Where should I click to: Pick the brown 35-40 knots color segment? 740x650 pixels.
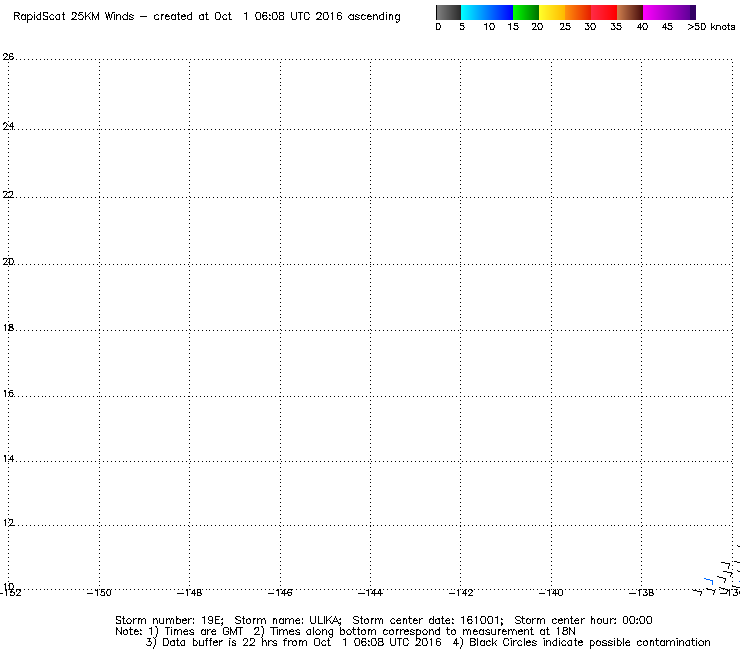tap(630, 12)
